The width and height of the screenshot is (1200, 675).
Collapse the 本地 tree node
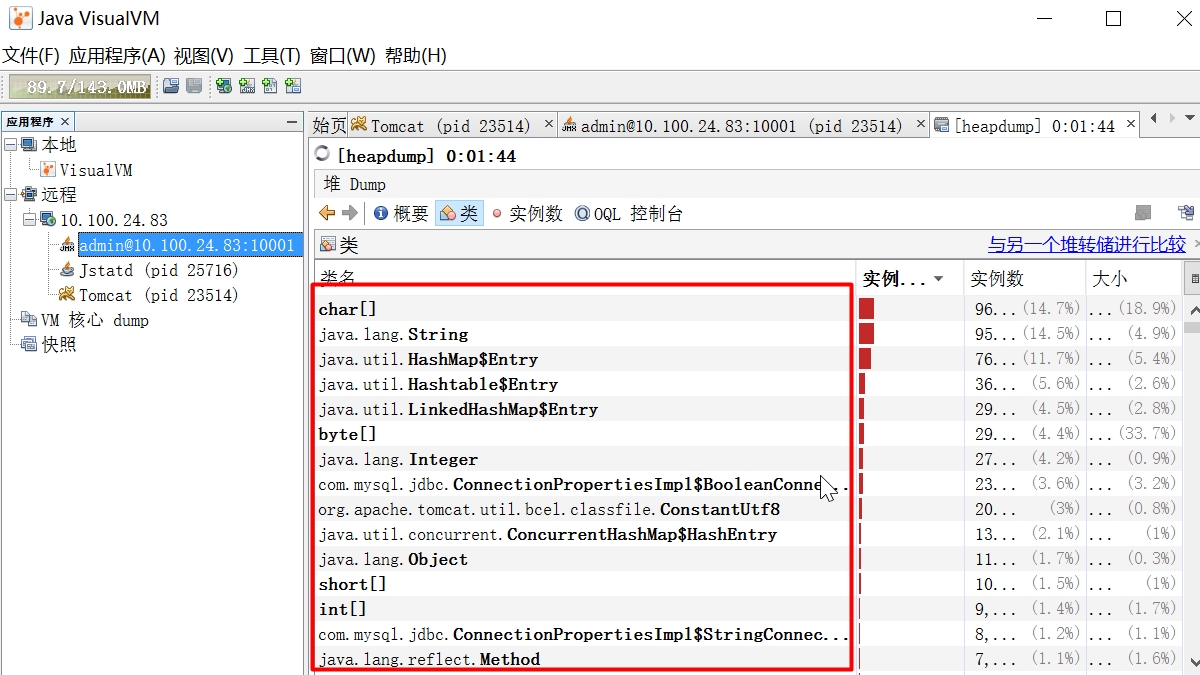click(10, 145)
